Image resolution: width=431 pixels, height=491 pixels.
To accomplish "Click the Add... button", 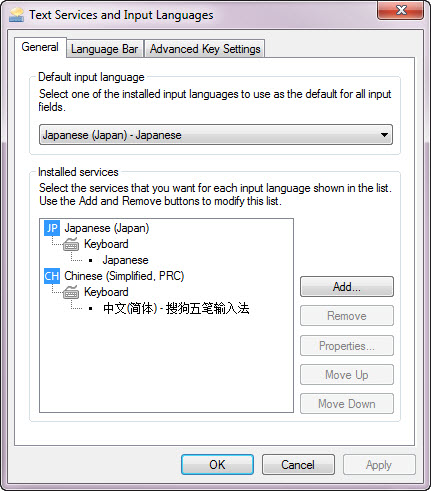I will 347,287.
